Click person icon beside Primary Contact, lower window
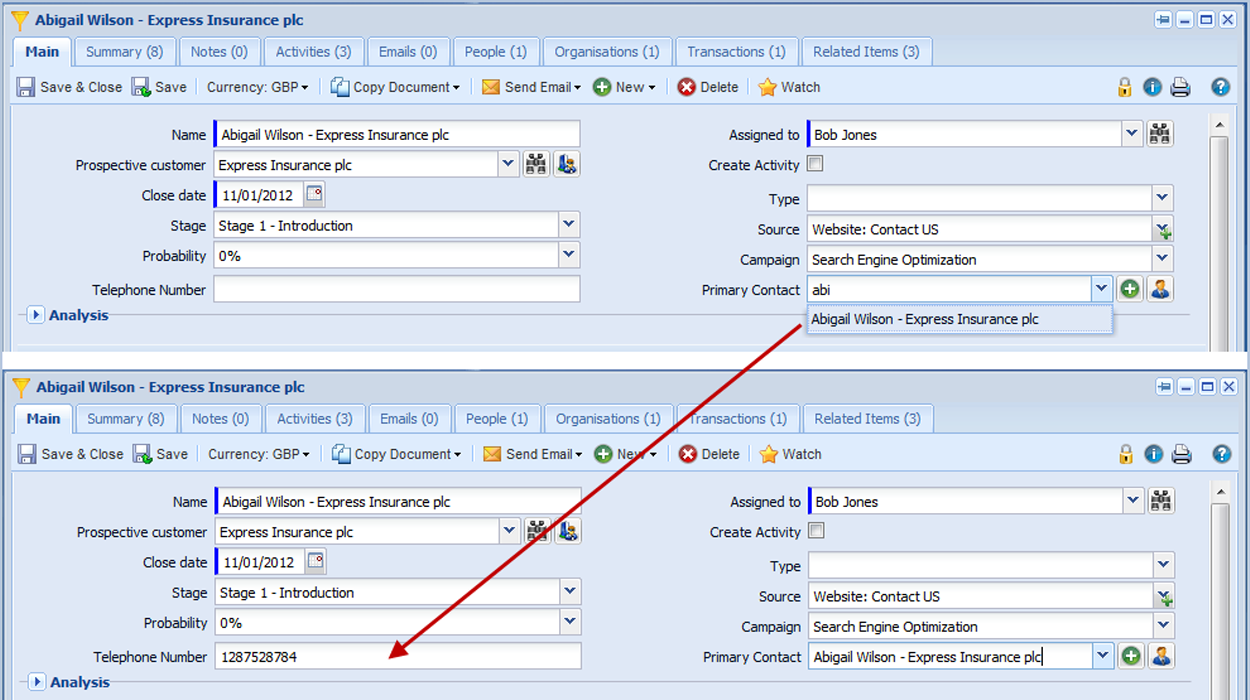Screen dimensions: 1250x700 (x=1161, y=656)
